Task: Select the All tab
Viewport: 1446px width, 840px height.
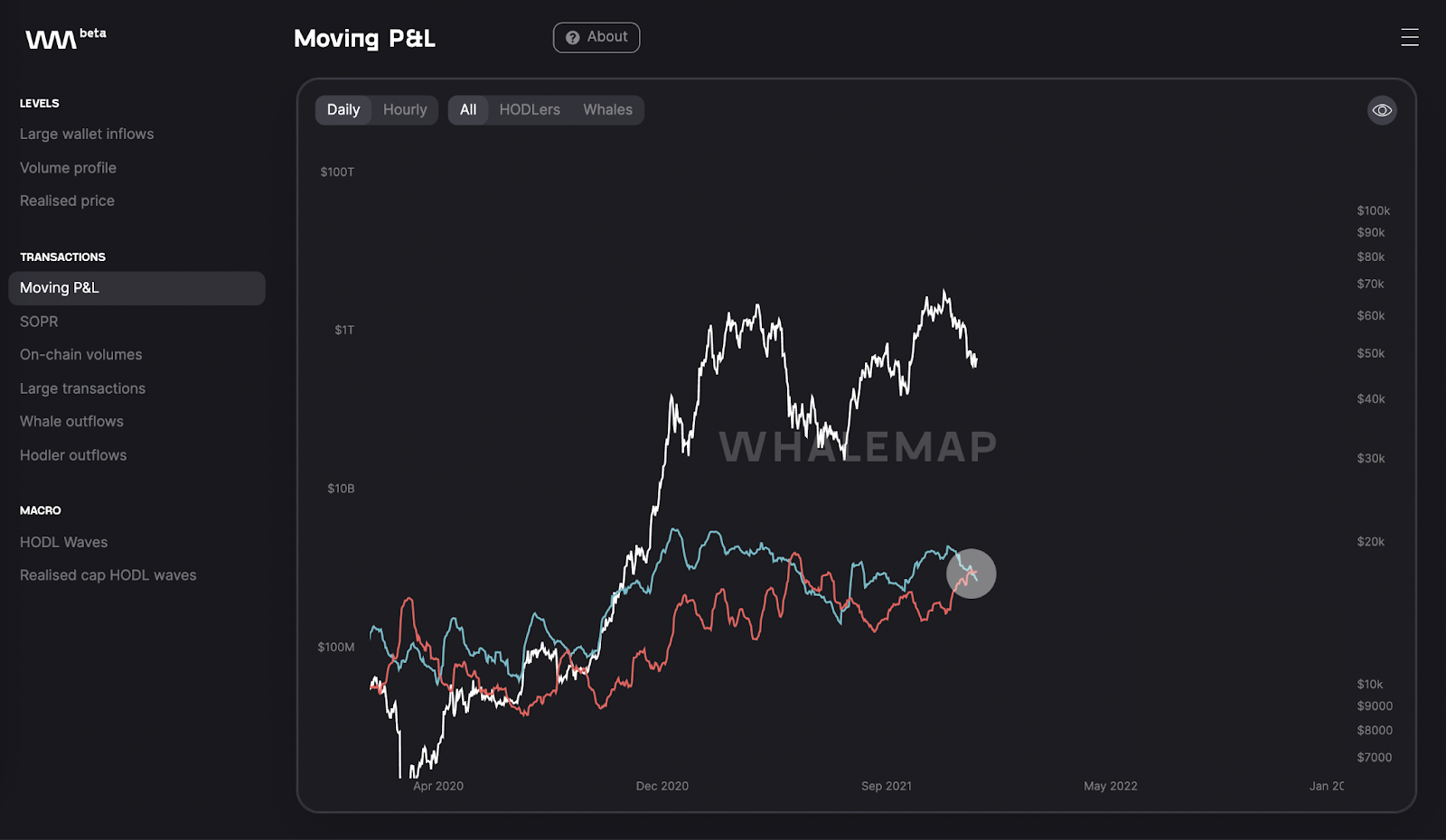Action: 468,109
